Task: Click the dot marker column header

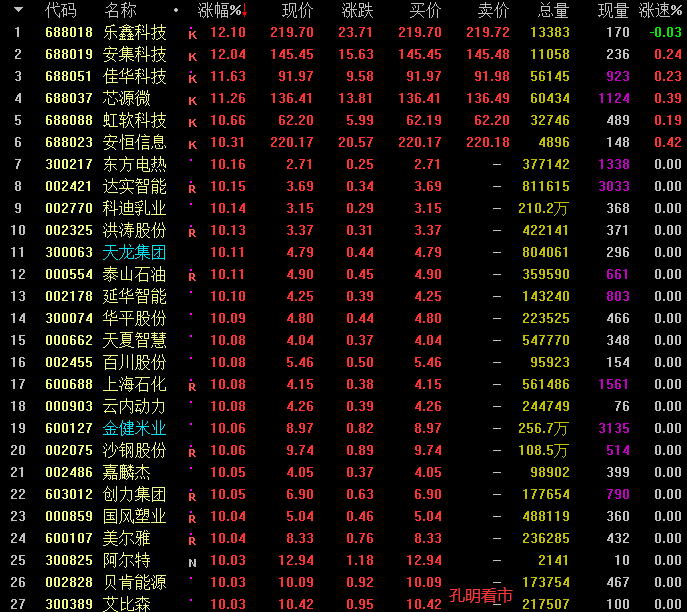Action: coord(176,10)
